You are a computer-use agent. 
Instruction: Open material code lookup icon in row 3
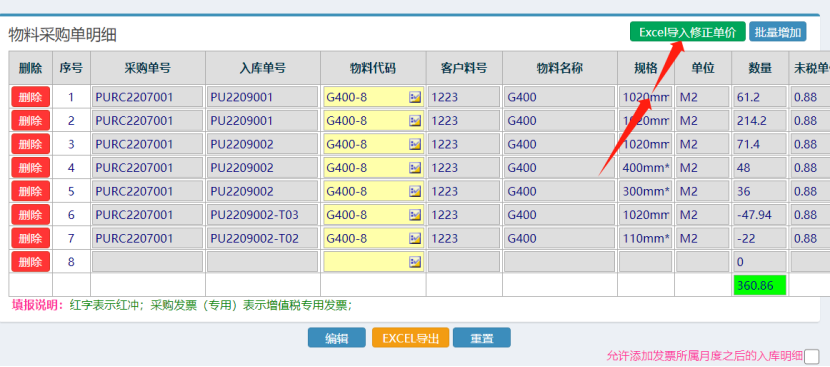(x=415, y=144)
